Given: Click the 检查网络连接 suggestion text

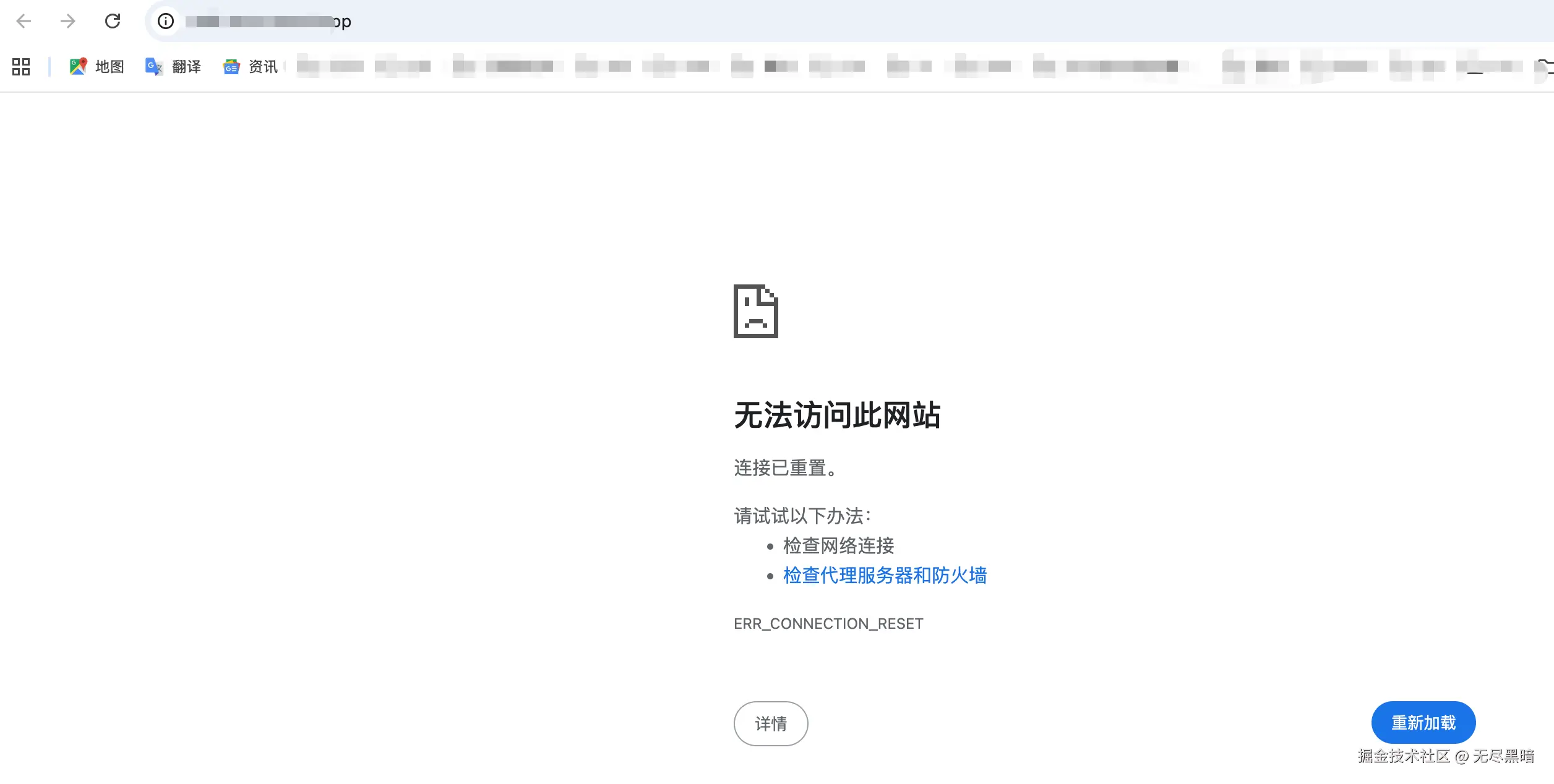Looking at the screenshot, I should point(838,546).
